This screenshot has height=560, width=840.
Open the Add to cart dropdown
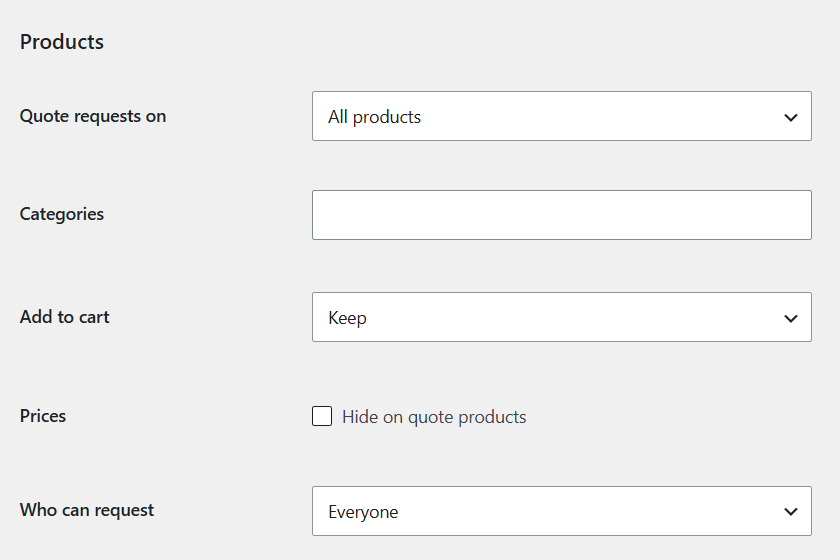coord(561,317)
